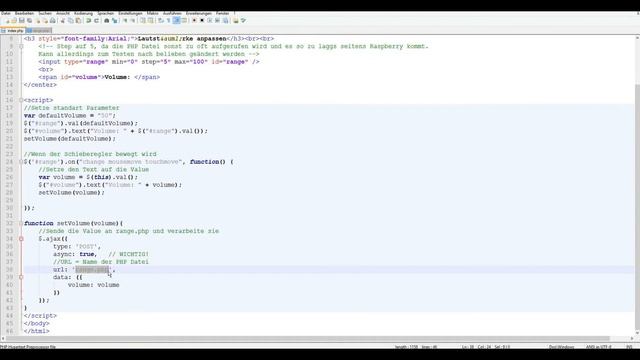Viewport: 640px width, 360px height.
Task: Open the Ausführen menu
Action: tap(172, 13)
